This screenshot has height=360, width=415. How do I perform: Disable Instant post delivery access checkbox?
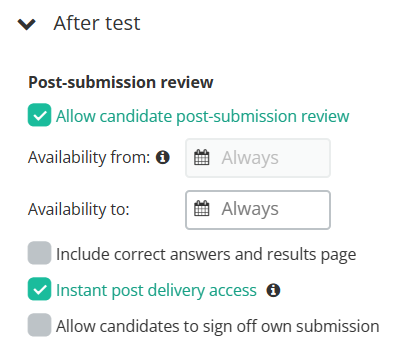(x=39, y=289)
